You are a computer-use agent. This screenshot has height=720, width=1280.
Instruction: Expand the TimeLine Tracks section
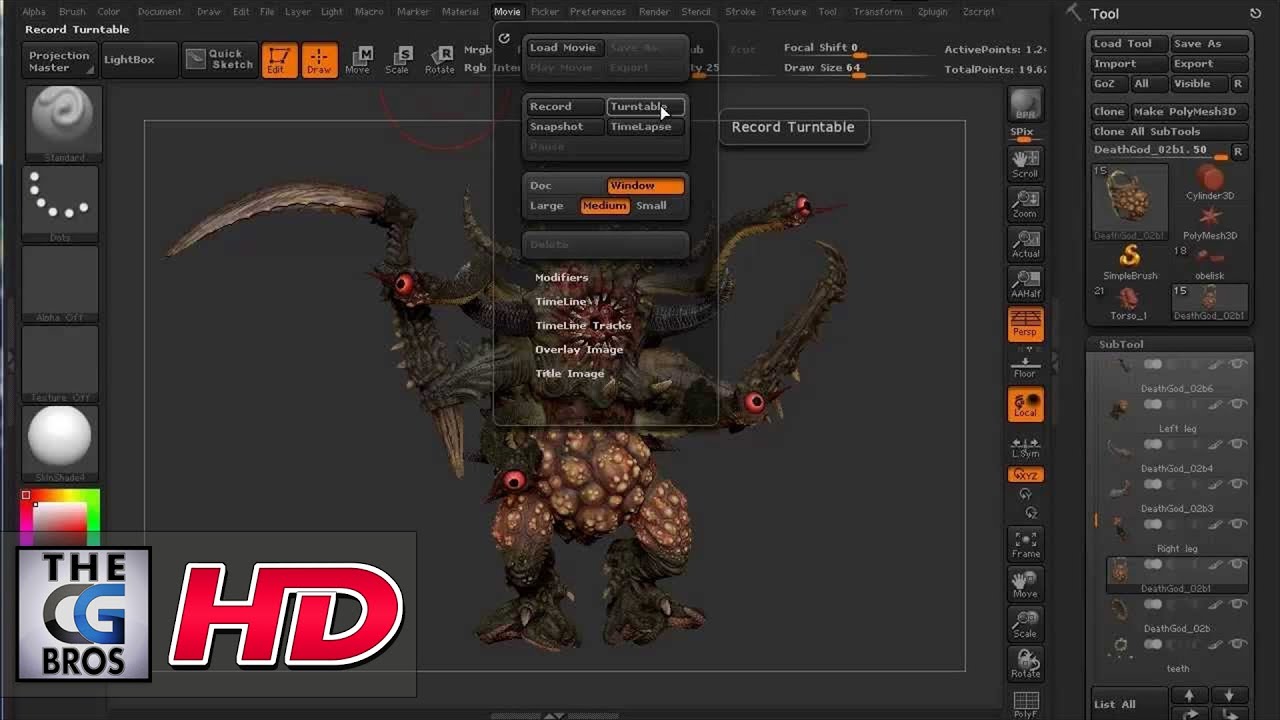583,325
